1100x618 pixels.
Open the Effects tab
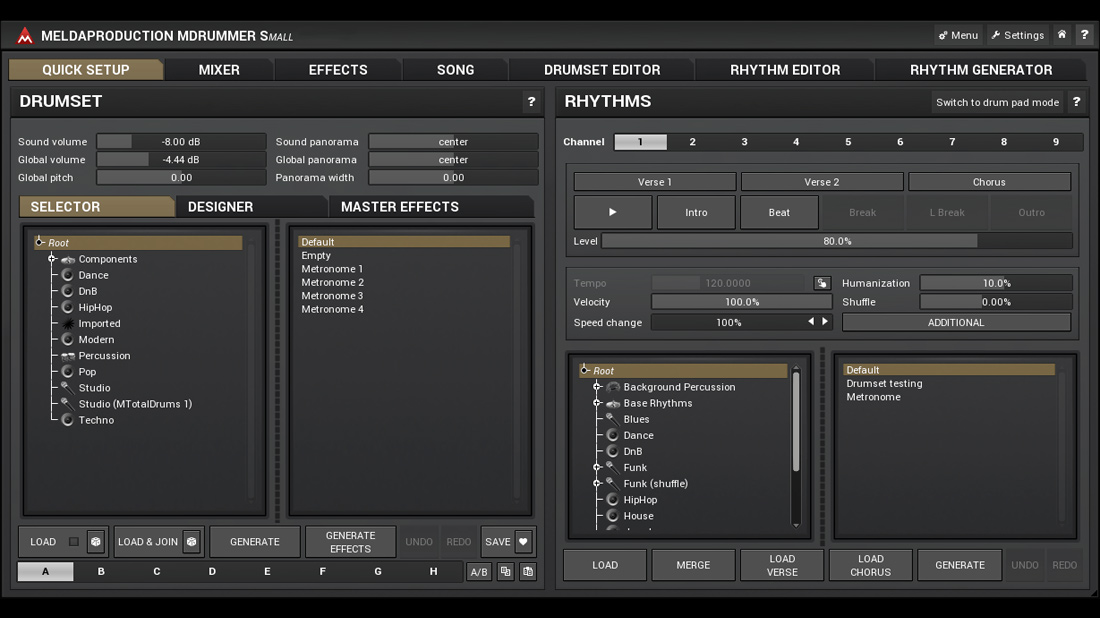(338, 69)
